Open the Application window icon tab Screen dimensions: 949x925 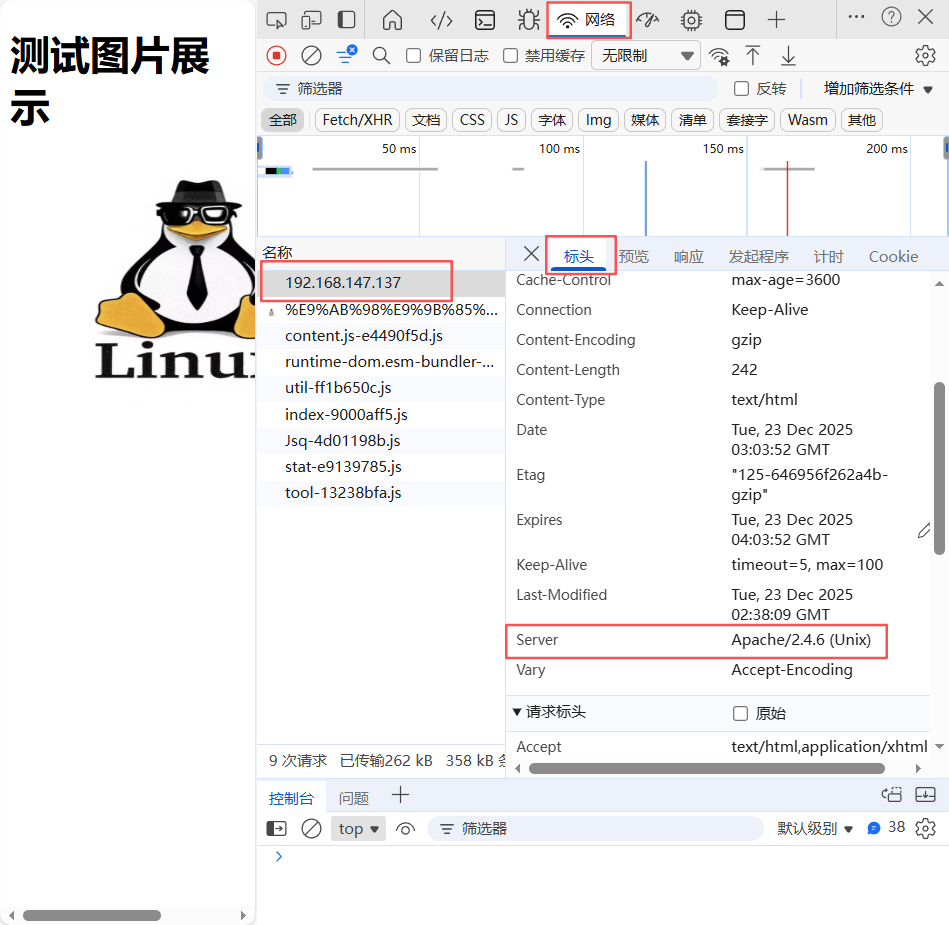(x=735, y=20)
